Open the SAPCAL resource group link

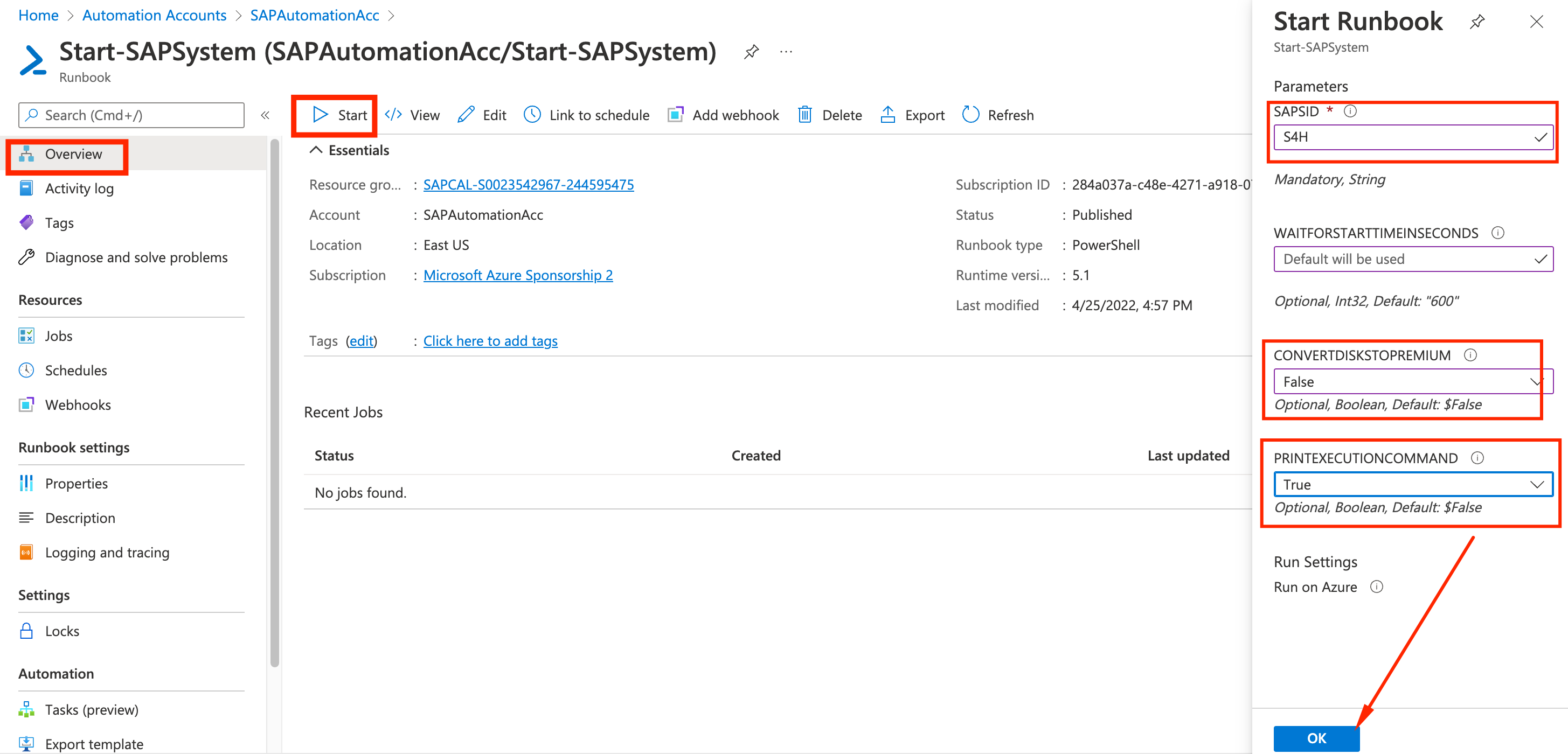[528, 184]
